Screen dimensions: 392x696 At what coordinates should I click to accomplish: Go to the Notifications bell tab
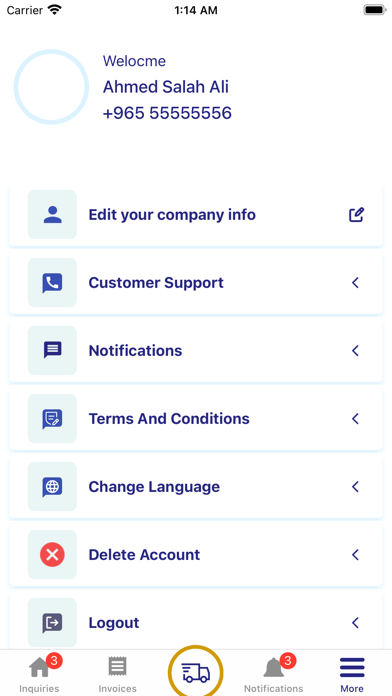(274, 674)
